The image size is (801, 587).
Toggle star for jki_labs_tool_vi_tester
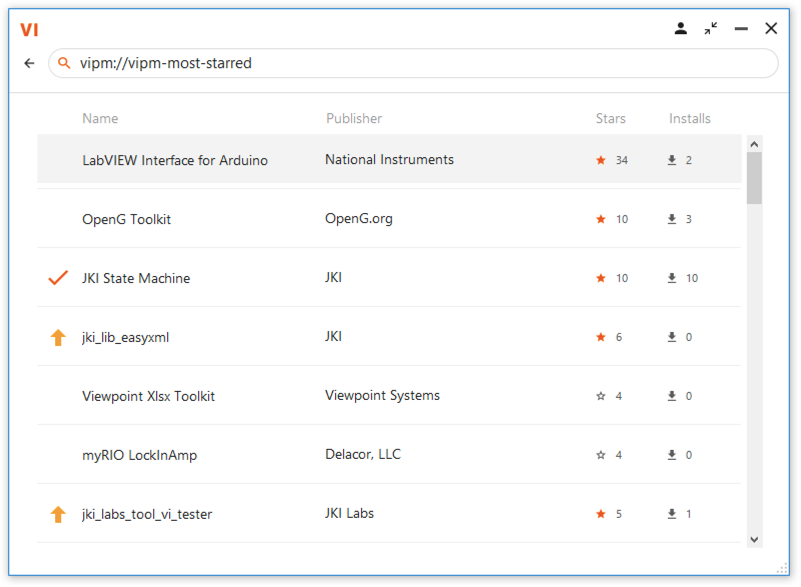(x=601, y=514)
